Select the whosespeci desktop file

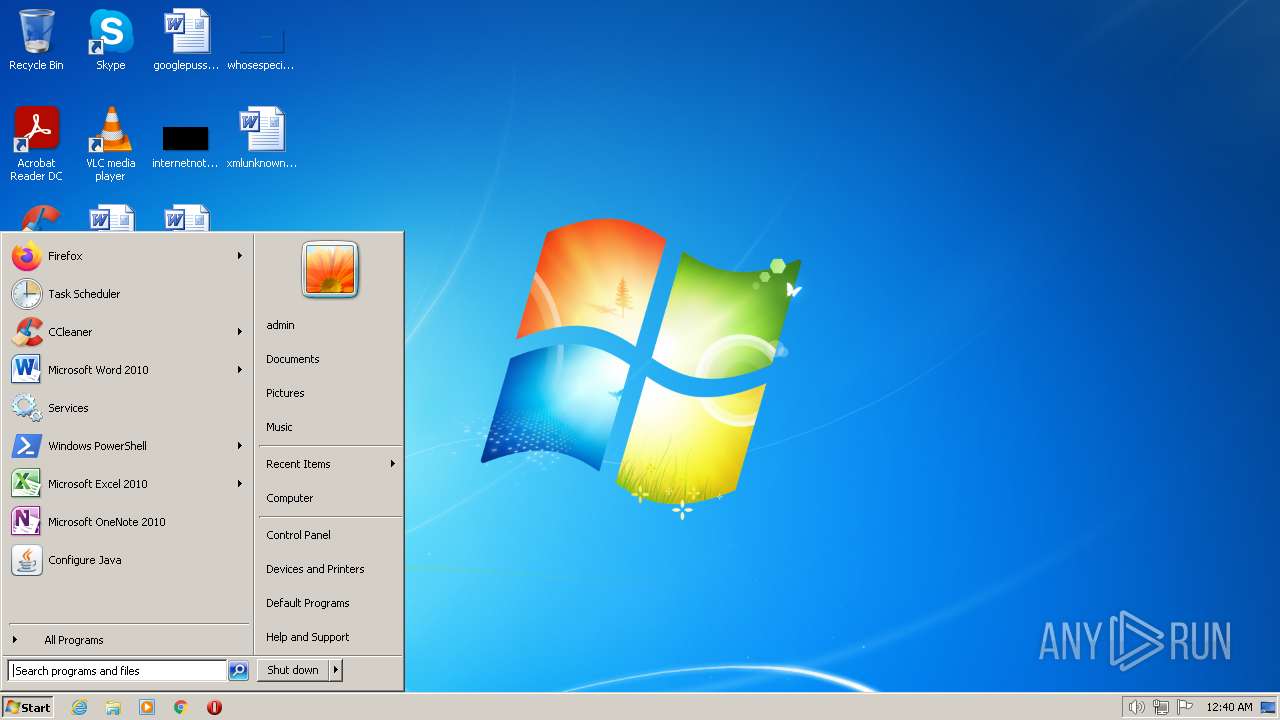pyautogui.click(x=260, y=45)
